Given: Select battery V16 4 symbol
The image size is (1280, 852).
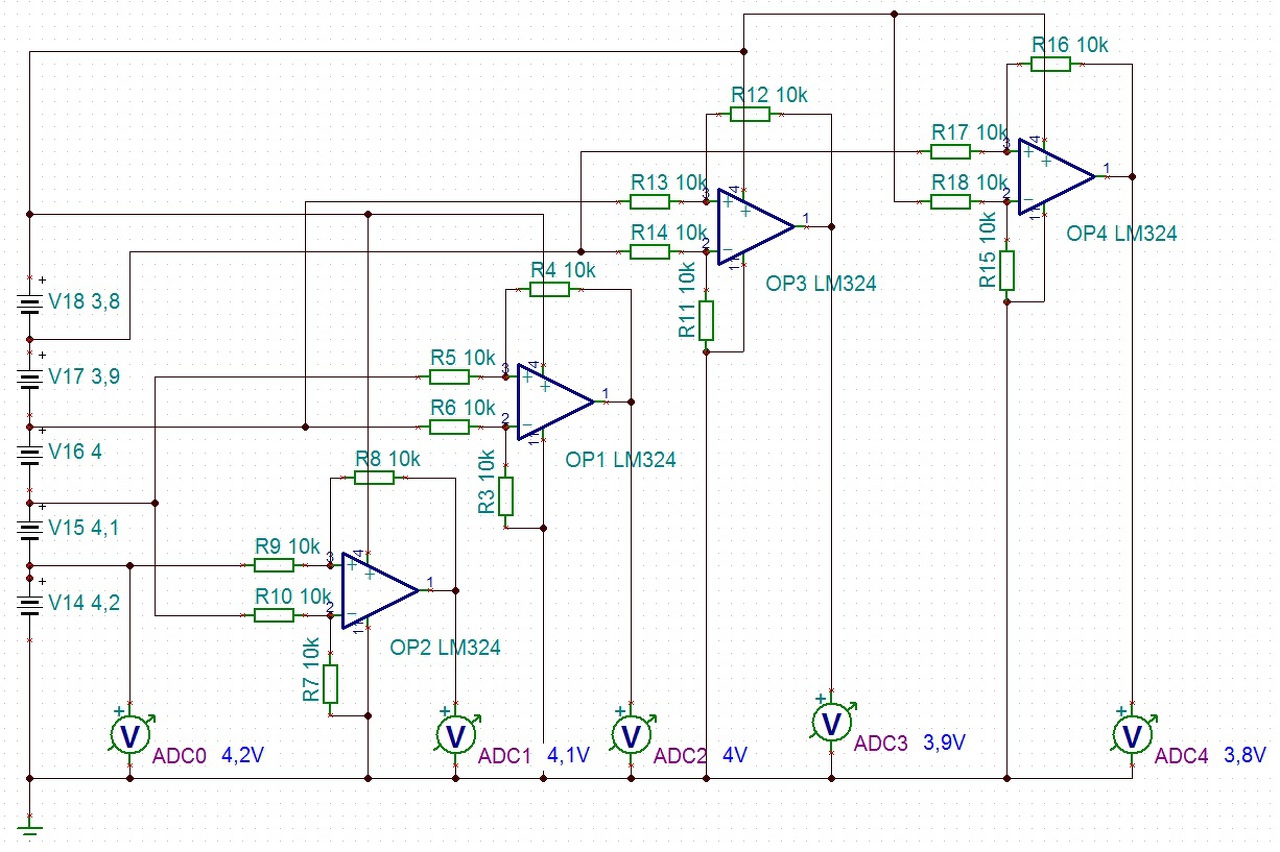Looking at the screenshot, I should (x=30, y=452).
